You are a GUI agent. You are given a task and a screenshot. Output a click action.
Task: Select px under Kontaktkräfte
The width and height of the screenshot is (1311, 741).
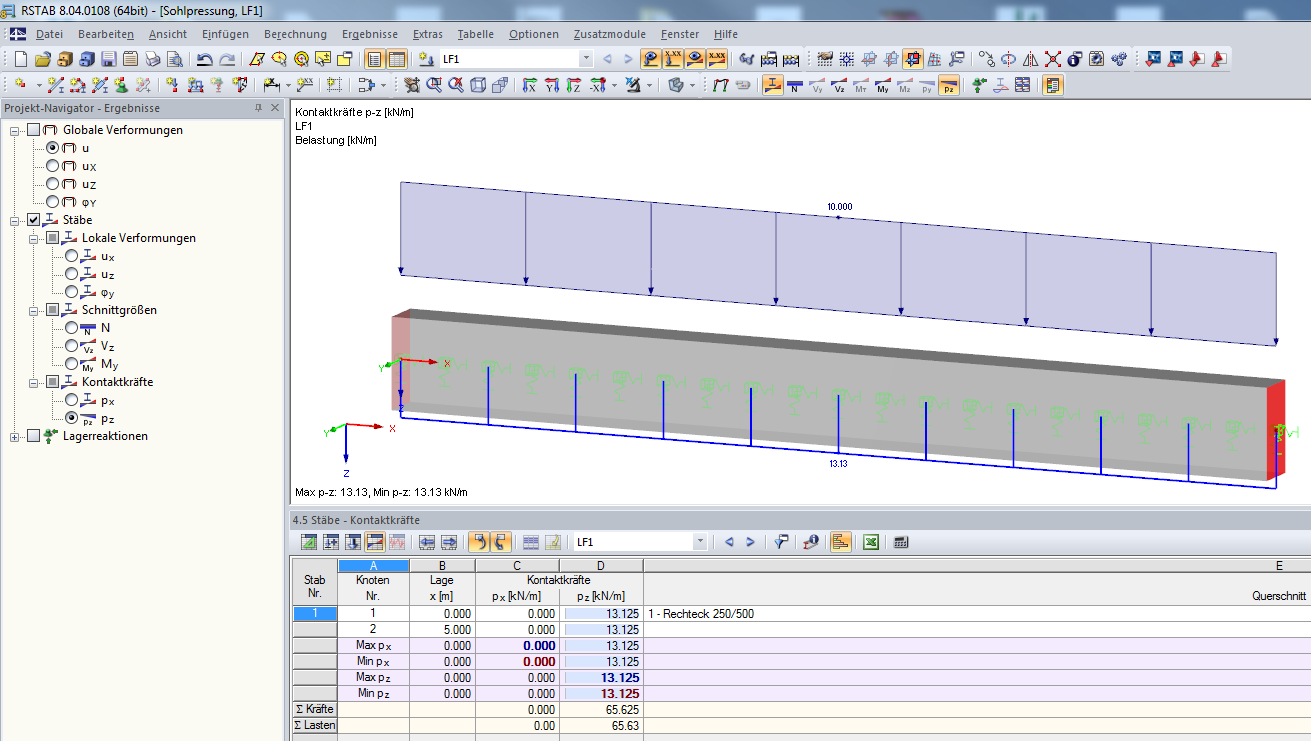coord(71,400)
